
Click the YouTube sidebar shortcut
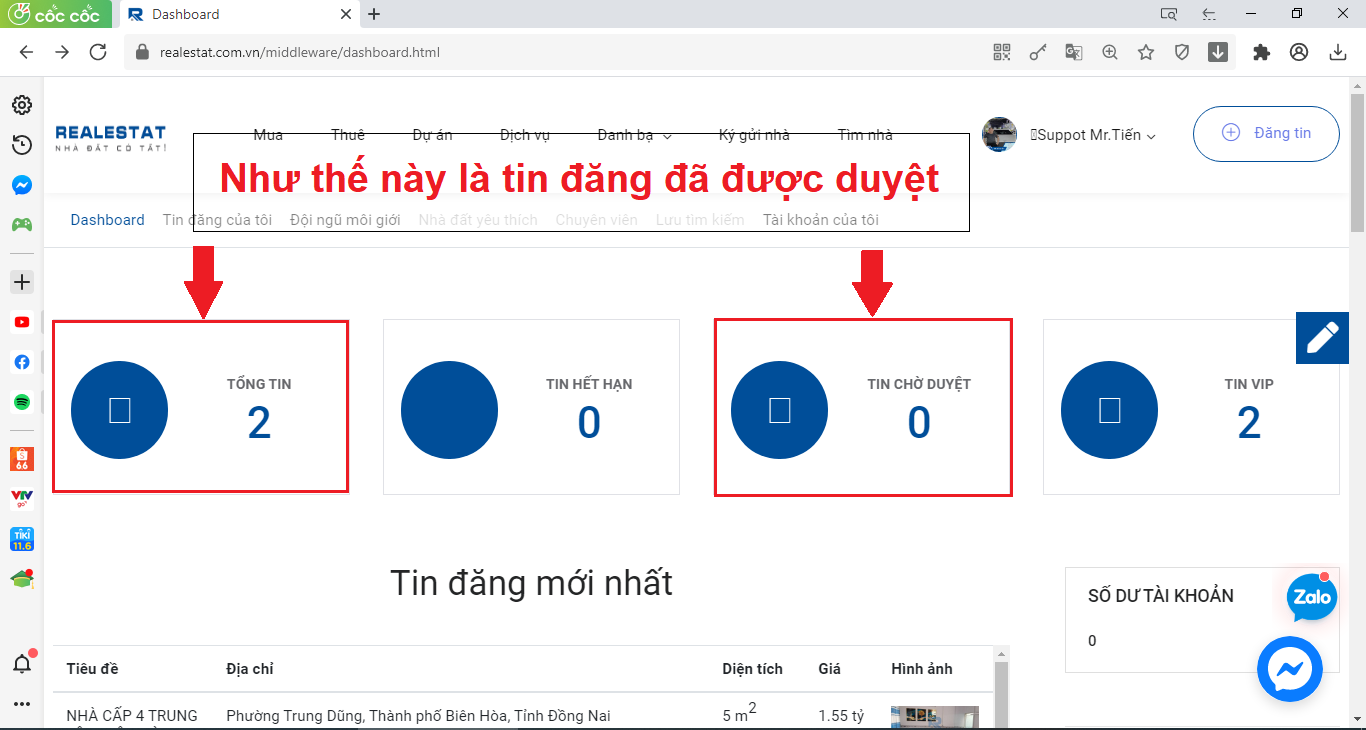(x=21, y=322)
